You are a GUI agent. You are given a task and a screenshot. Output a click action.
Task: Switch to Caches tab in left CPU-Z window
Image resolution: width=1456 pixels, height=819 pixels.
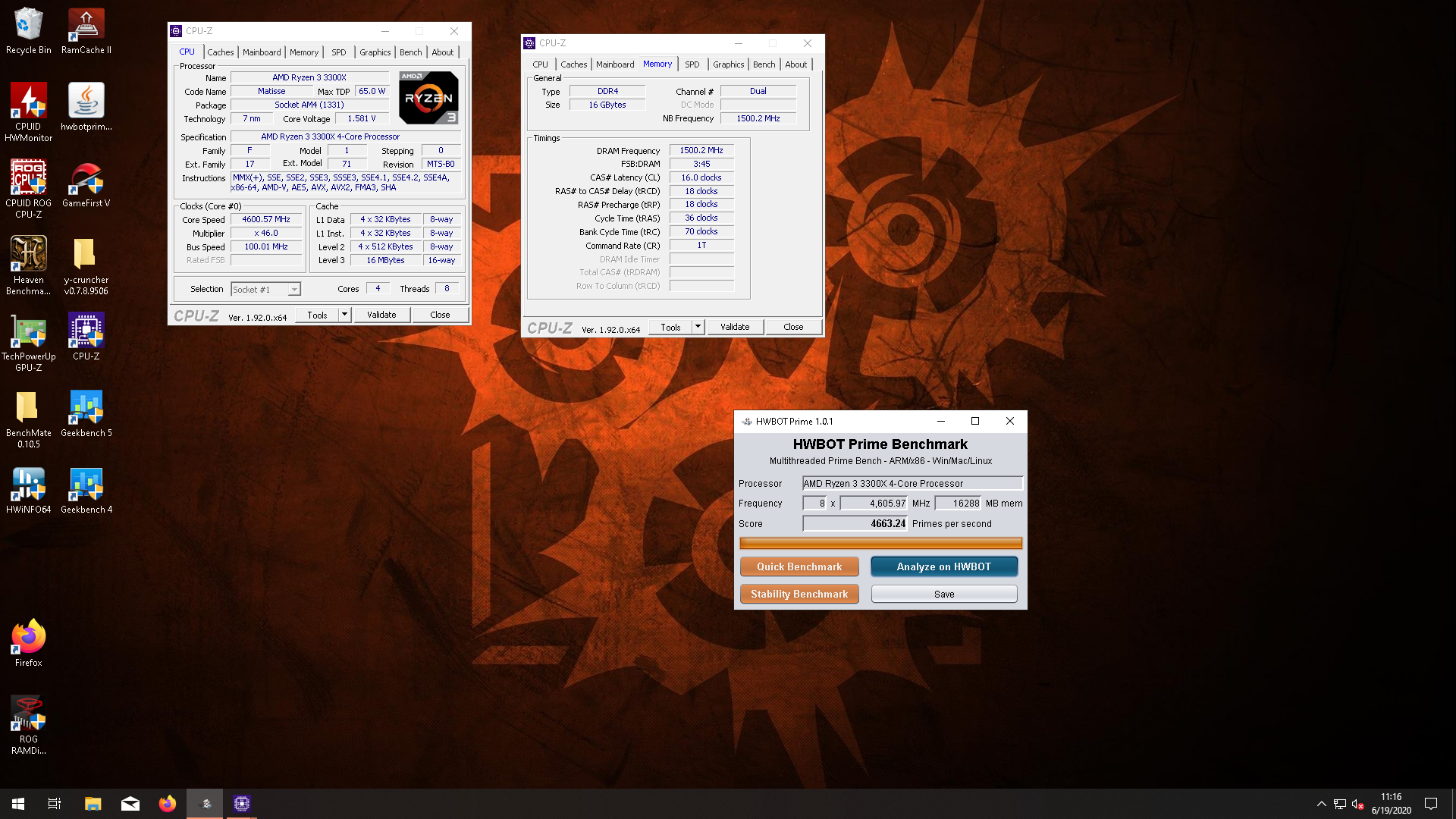(x=220, y=52)
